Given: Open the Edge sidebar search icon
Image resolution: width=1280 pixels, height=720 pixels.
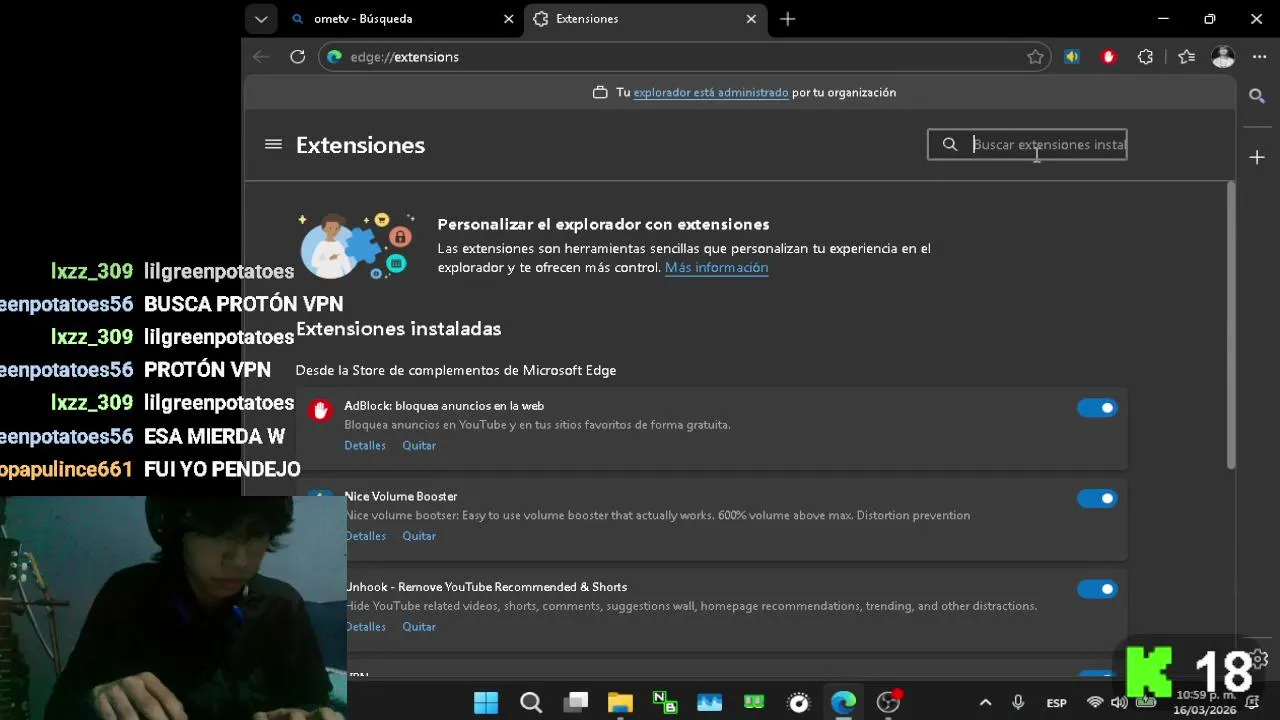Looking at the screenshot, I should coord(1257,96).
